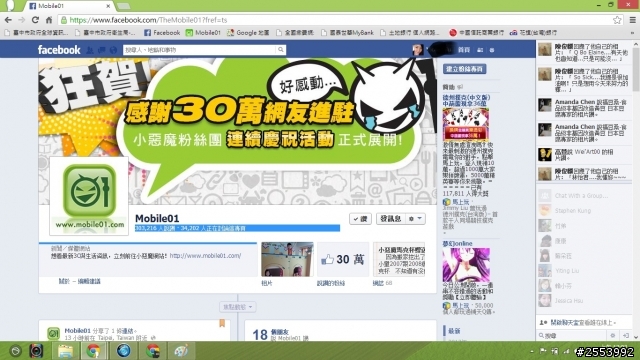Open Facebook notifications globe icon
The height and width of the screenshot is (360, 640).
(x=113, y=50)
